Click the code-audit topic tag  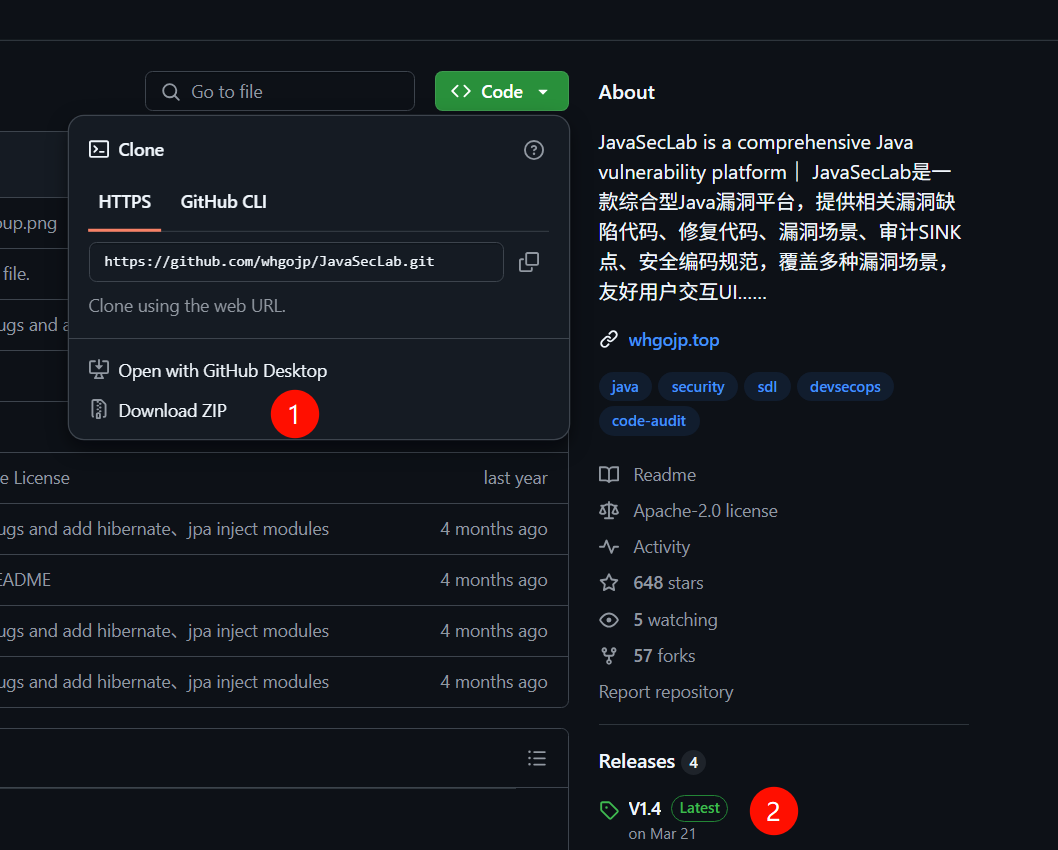coord(648,421)
